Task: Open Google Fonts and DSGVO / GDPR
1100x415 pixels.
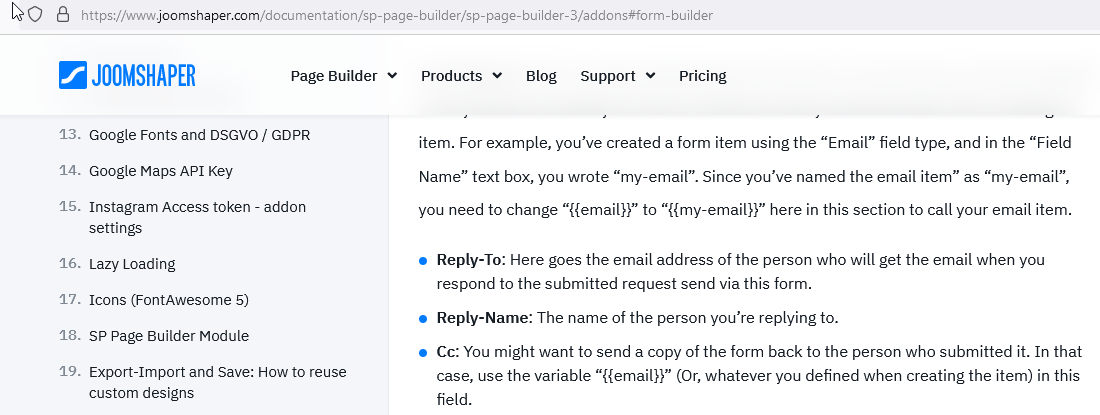Action: [x=199, y=134]
